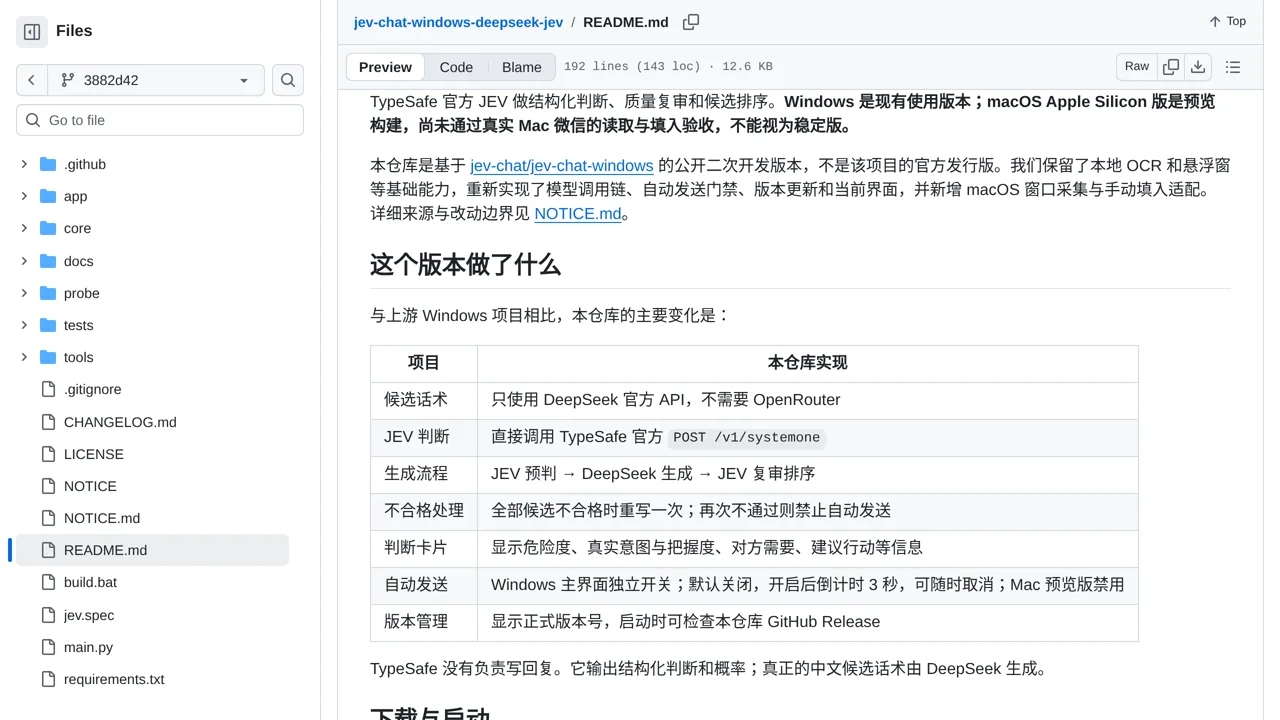Image resolution: width=1280 pixels, height=720 pixels.
Task: Click the 这个版本做了什么 heading
Action: 465,265
